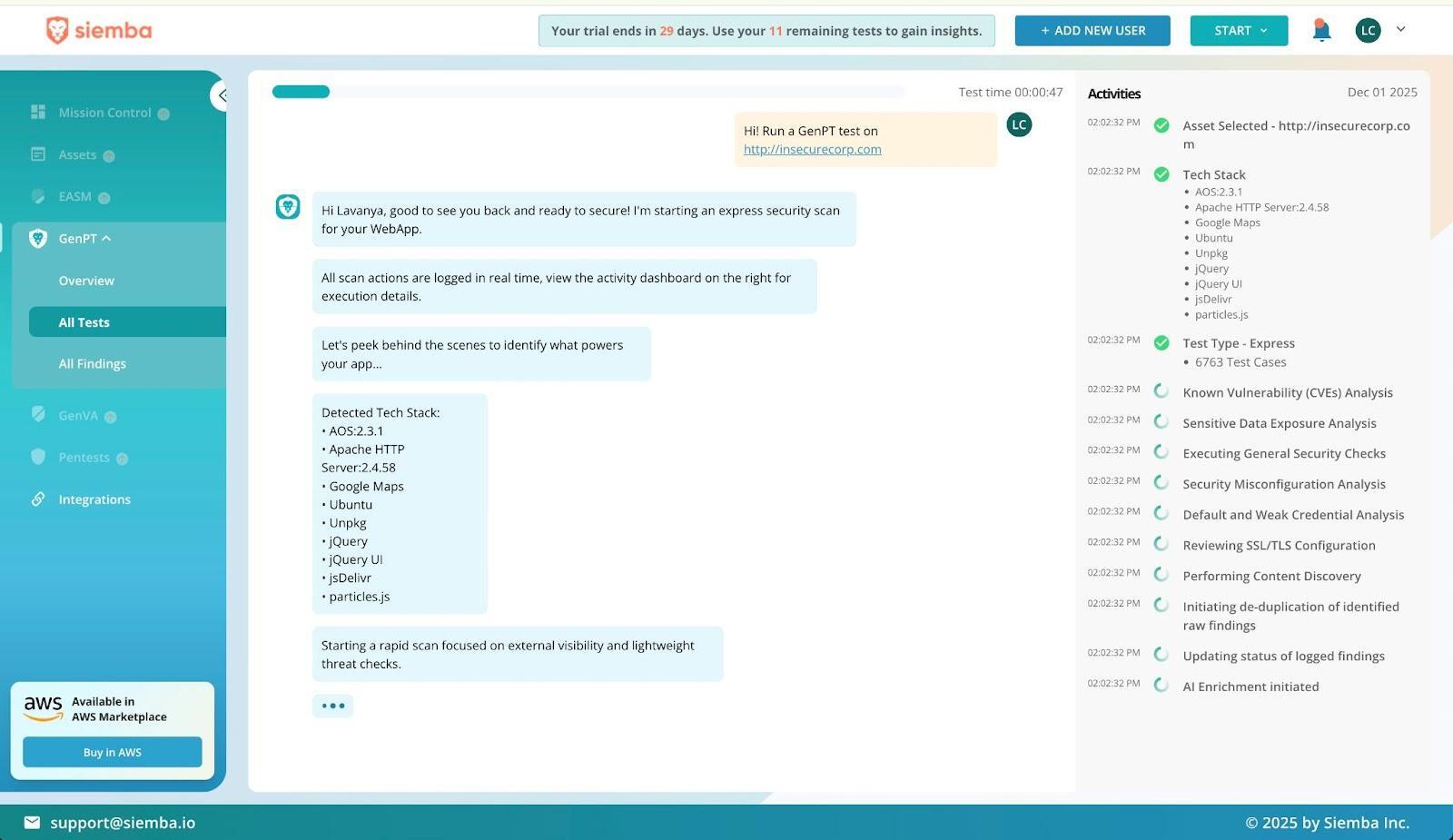Click the Mission Control grid icon
This screenshot has height=840, width=1453.
pyautogui.click(x=38, y=112)
